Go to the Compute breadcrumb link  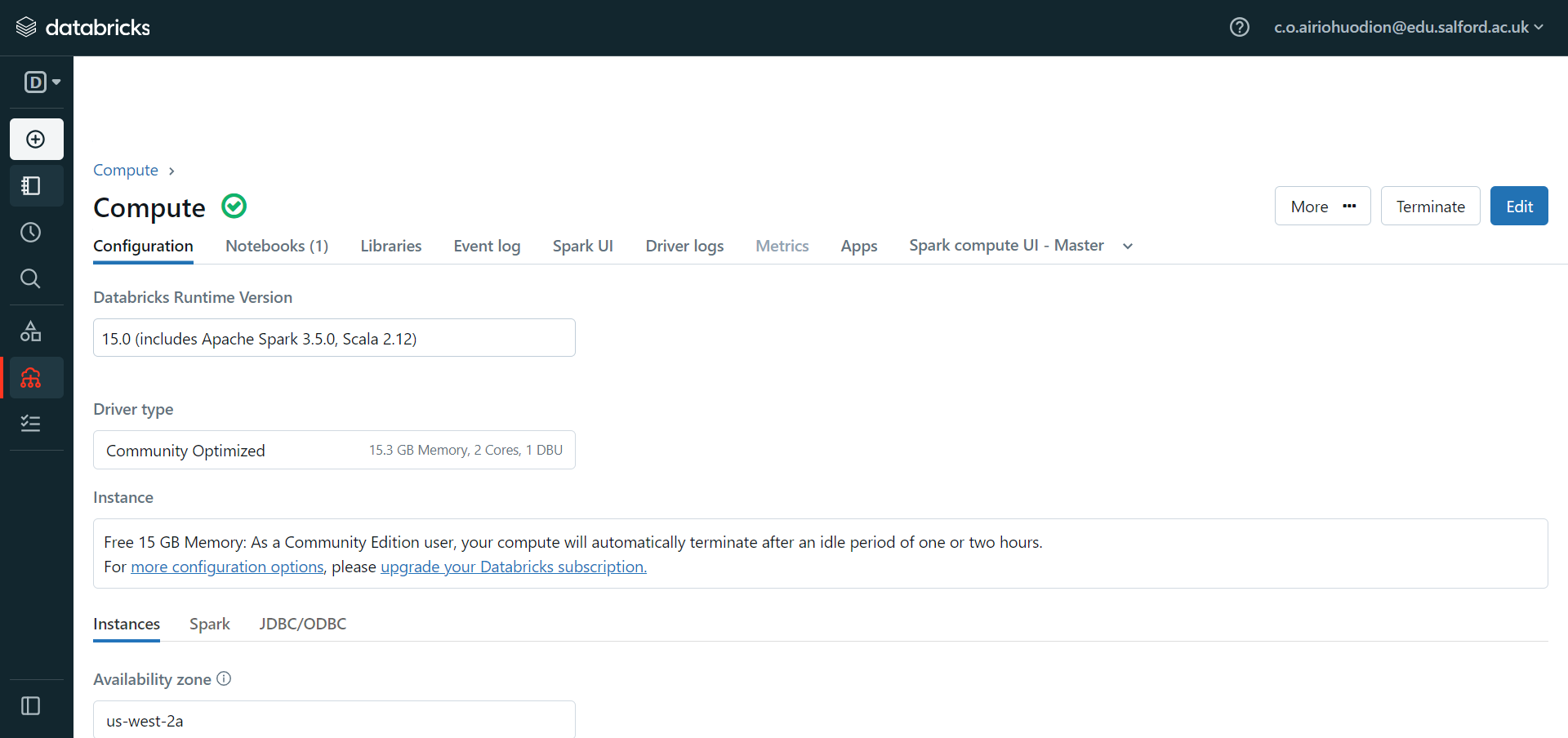click(126, 170)
